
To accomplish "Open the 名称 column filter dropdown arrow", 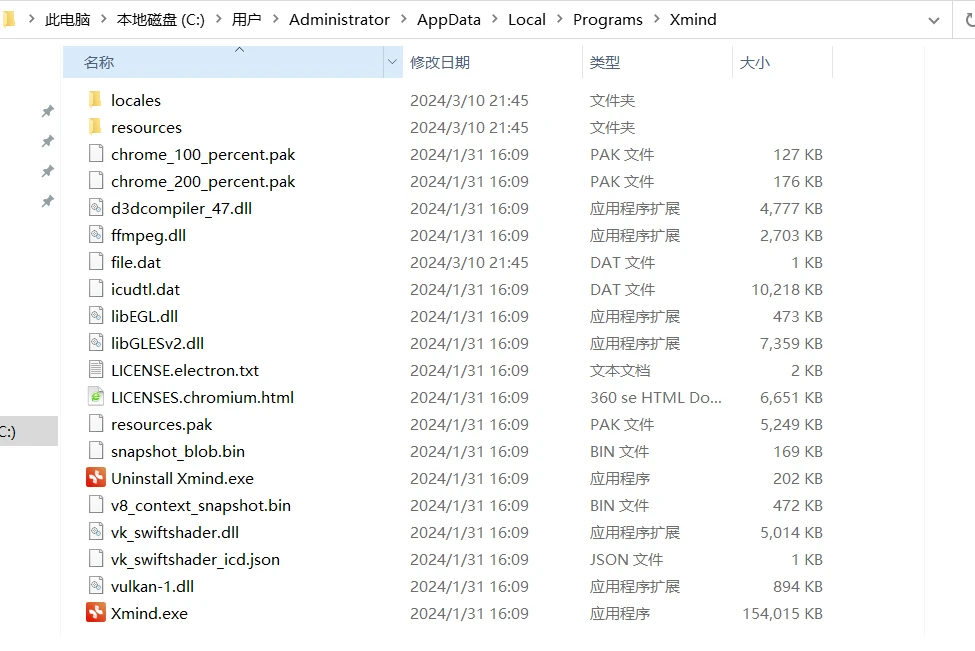I will tap(392, 62).
